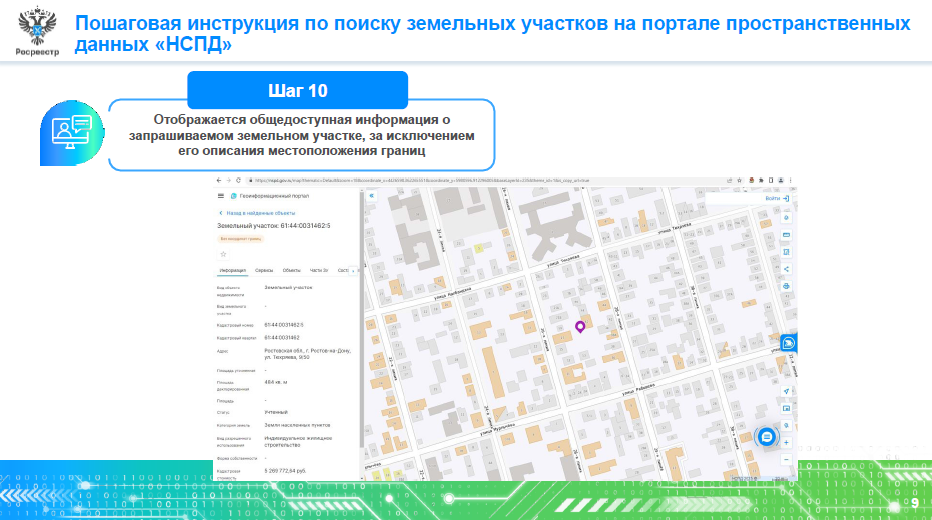This screenshot has height=520, width=932.
Task: Click the browser address bar URL
Action: pos(422,180)
